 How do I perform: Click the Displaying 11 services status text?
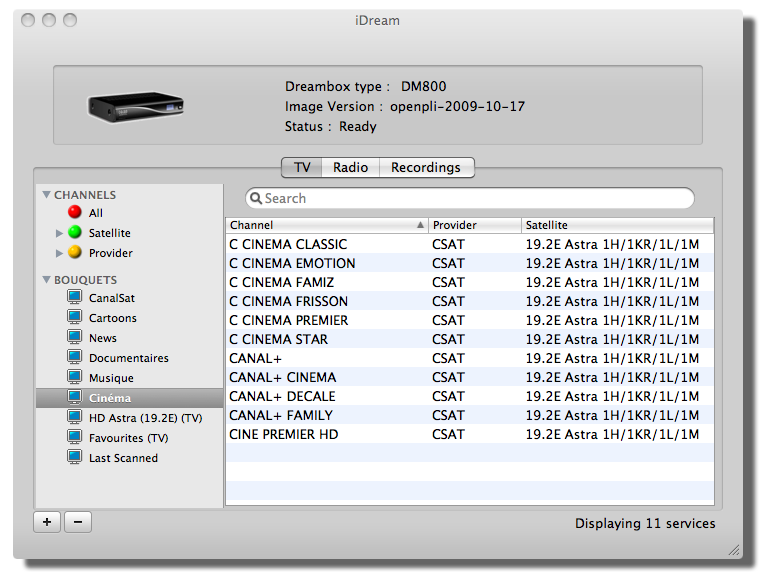[x=645, y=523]
